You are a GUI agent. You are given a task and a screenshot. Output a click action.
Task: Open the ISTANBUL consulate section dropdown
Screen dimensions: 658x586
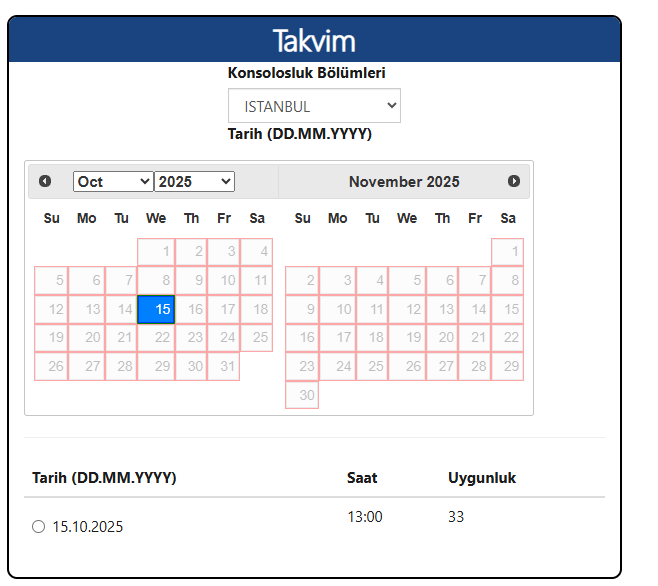[314, 106]
